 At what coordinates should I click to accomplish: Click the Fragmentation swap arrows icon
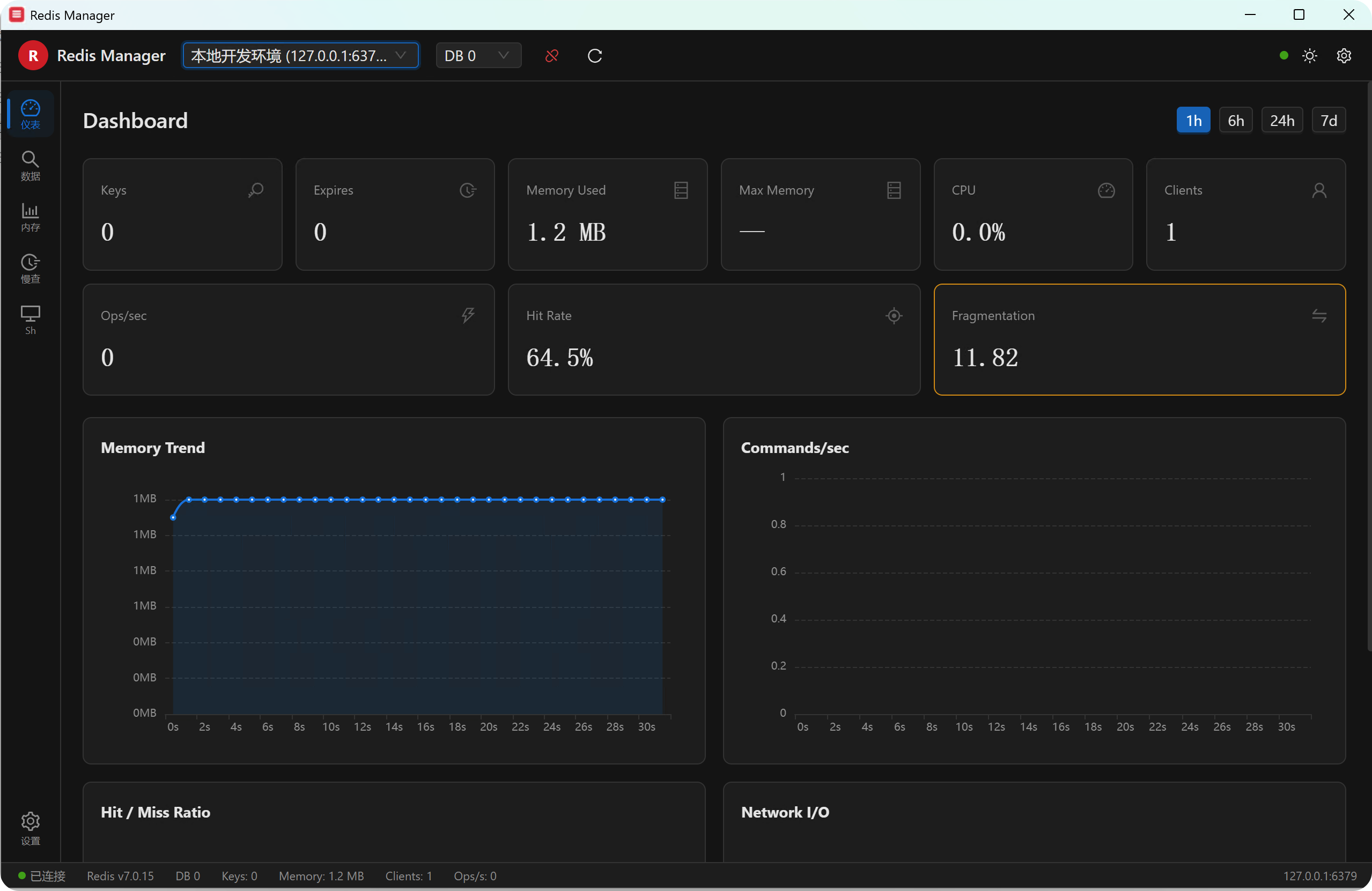(x=1319, y=315)
